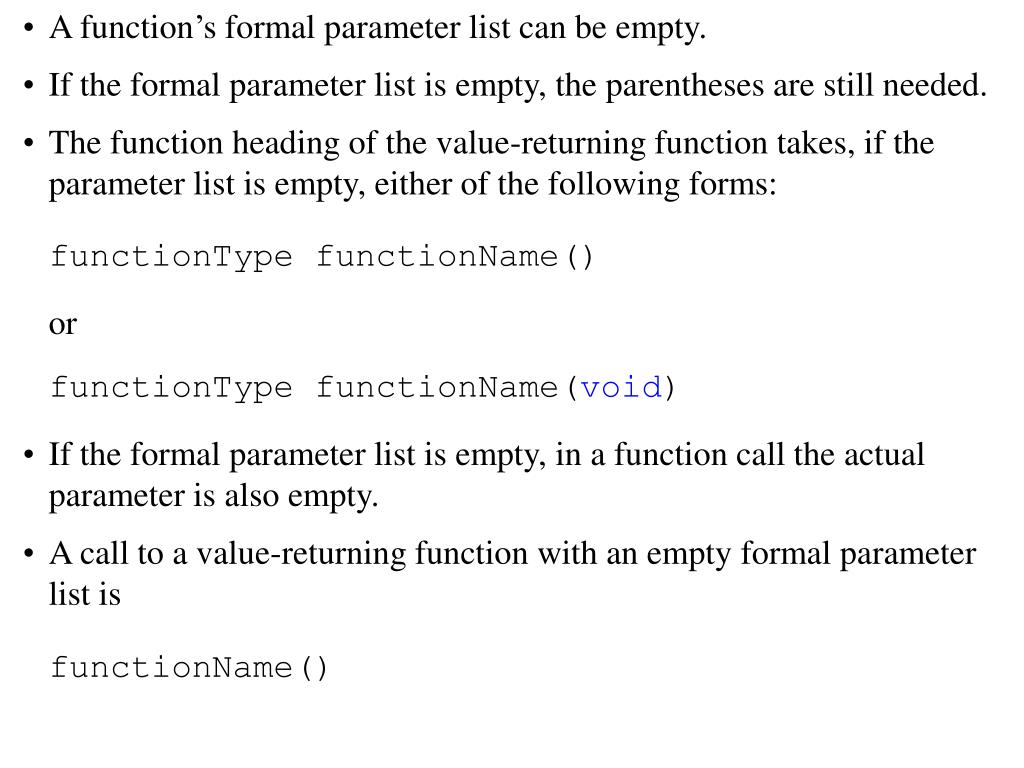The width and height of the screenshot is (1024, 768).
Task: Click the phrase 'parameter is also empty.'
Action: (x=214, y=496)
